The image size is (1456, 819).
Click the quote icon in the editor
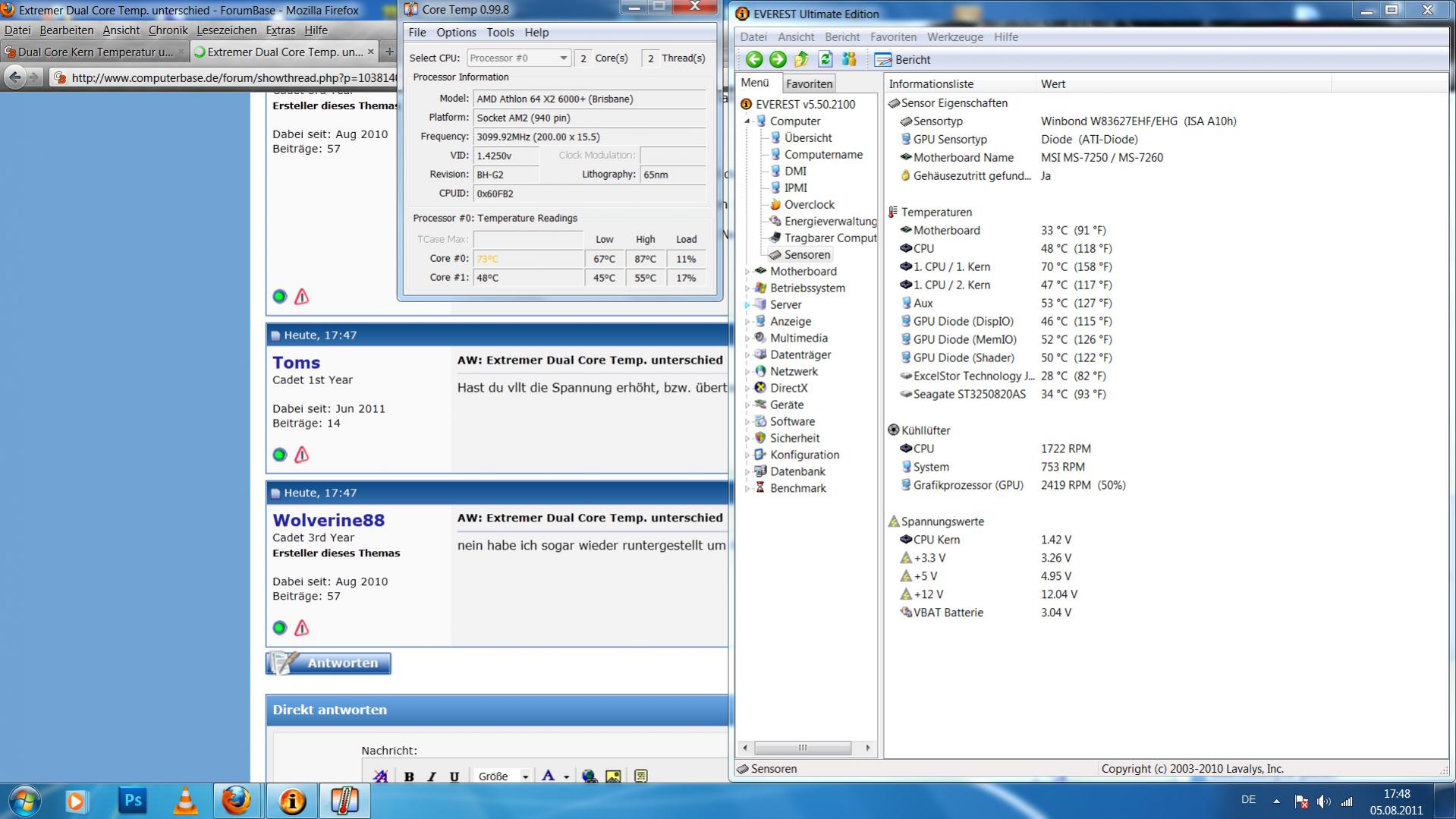pos(641,776)
